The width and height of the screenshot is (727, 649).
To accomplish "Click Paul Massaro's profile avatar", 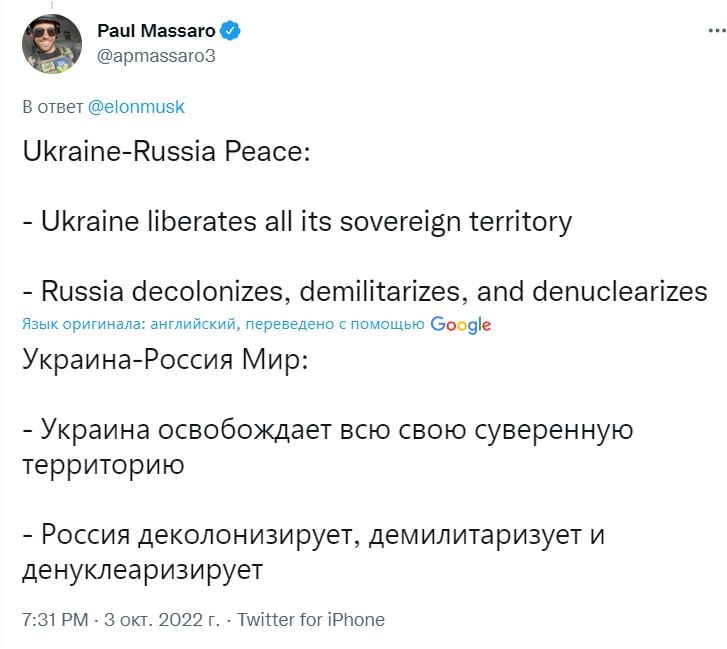I will [x=52, y=44].
